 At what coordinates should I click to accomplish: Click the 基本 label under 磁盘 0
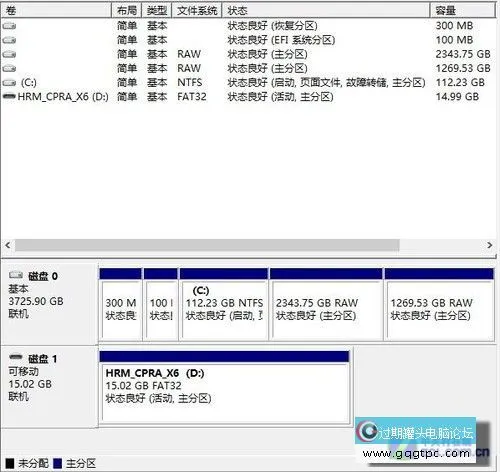pos(18,289)
